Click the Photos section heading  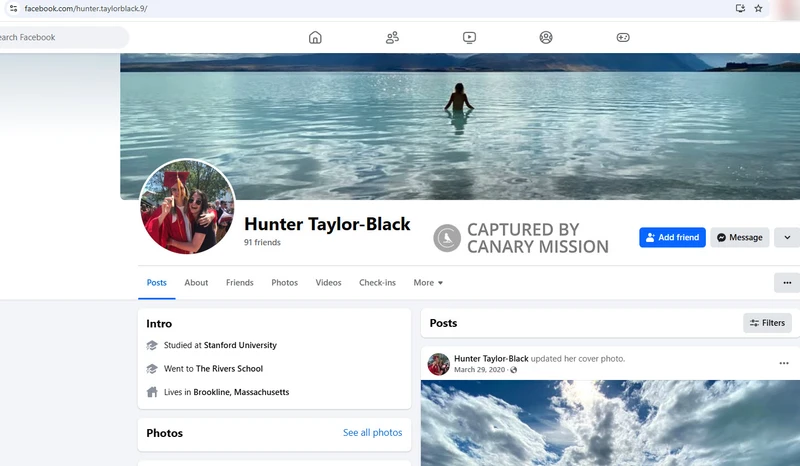pos(164,433)
